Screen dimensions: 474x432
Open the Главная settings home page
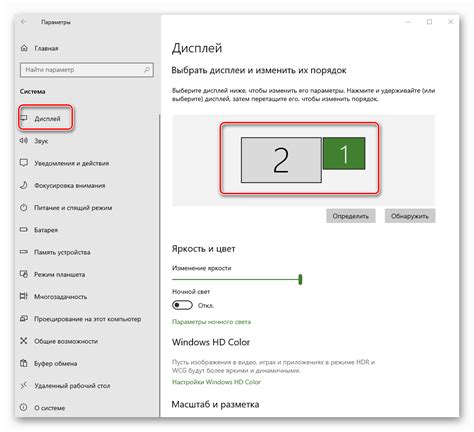46,48
